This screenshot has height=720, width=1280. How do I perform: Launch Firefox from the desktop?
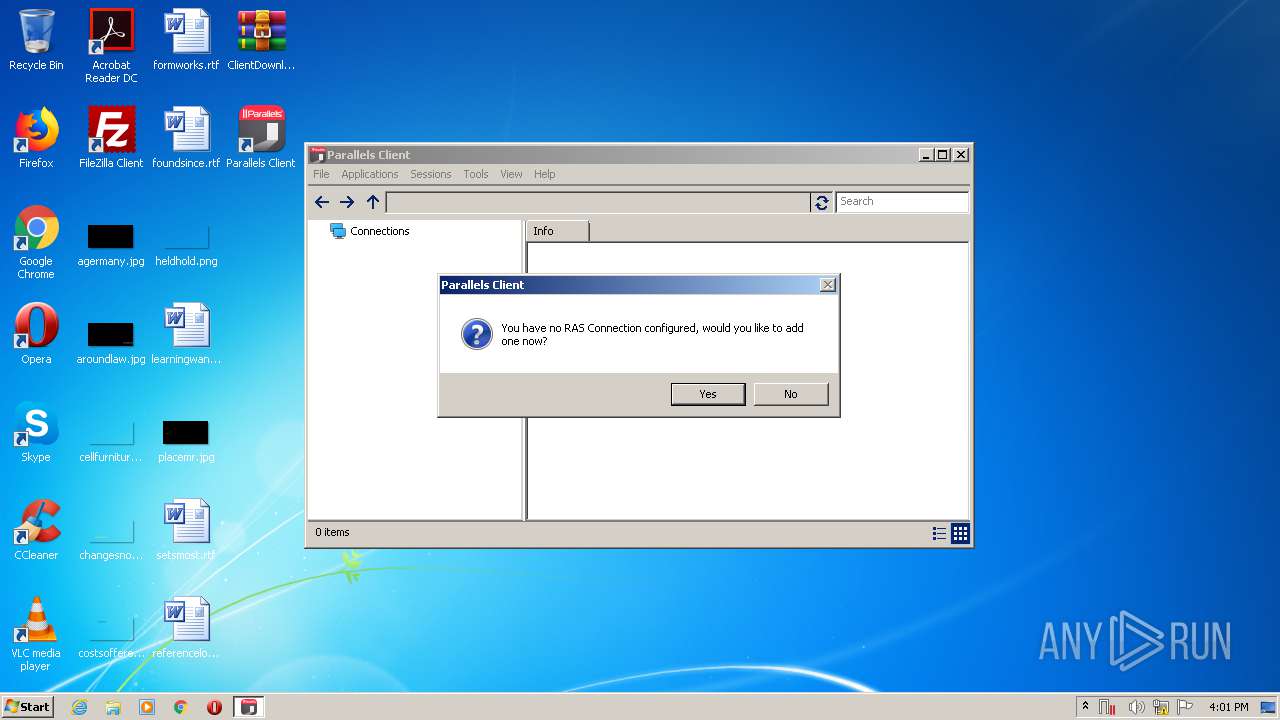36,138
